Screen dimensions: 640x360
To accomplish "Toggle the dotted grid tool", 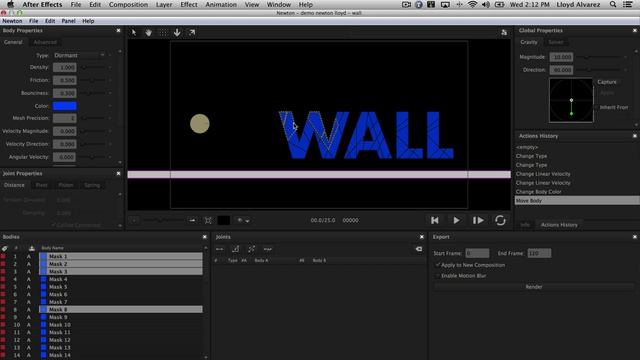I will 163,32.
